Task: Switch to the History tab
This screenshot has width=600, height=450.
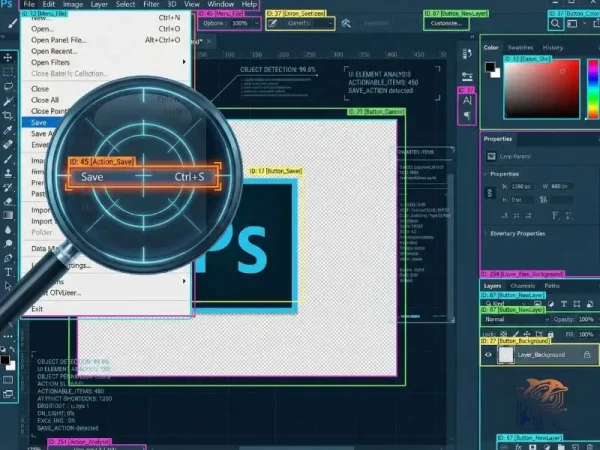Action: tap(553, 47)
